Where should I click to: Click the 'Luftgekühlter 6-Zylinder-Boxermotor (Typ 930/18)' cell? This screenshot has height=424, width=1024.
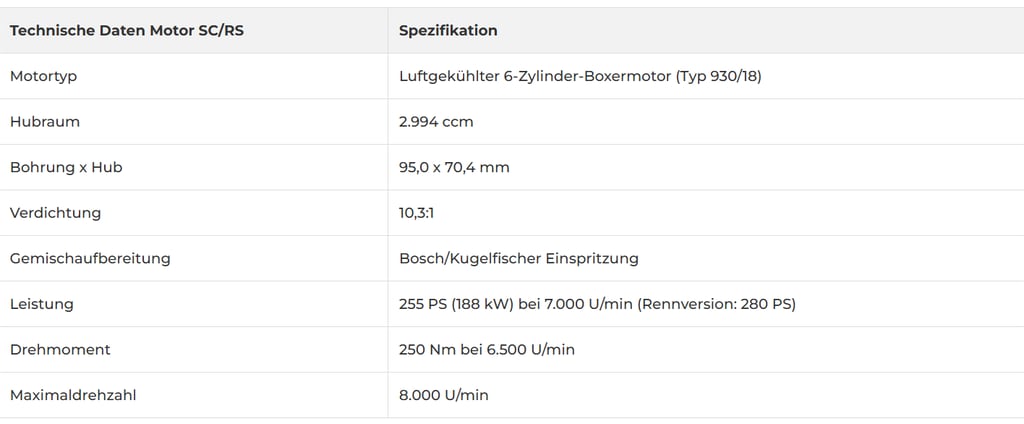point(580,76)
